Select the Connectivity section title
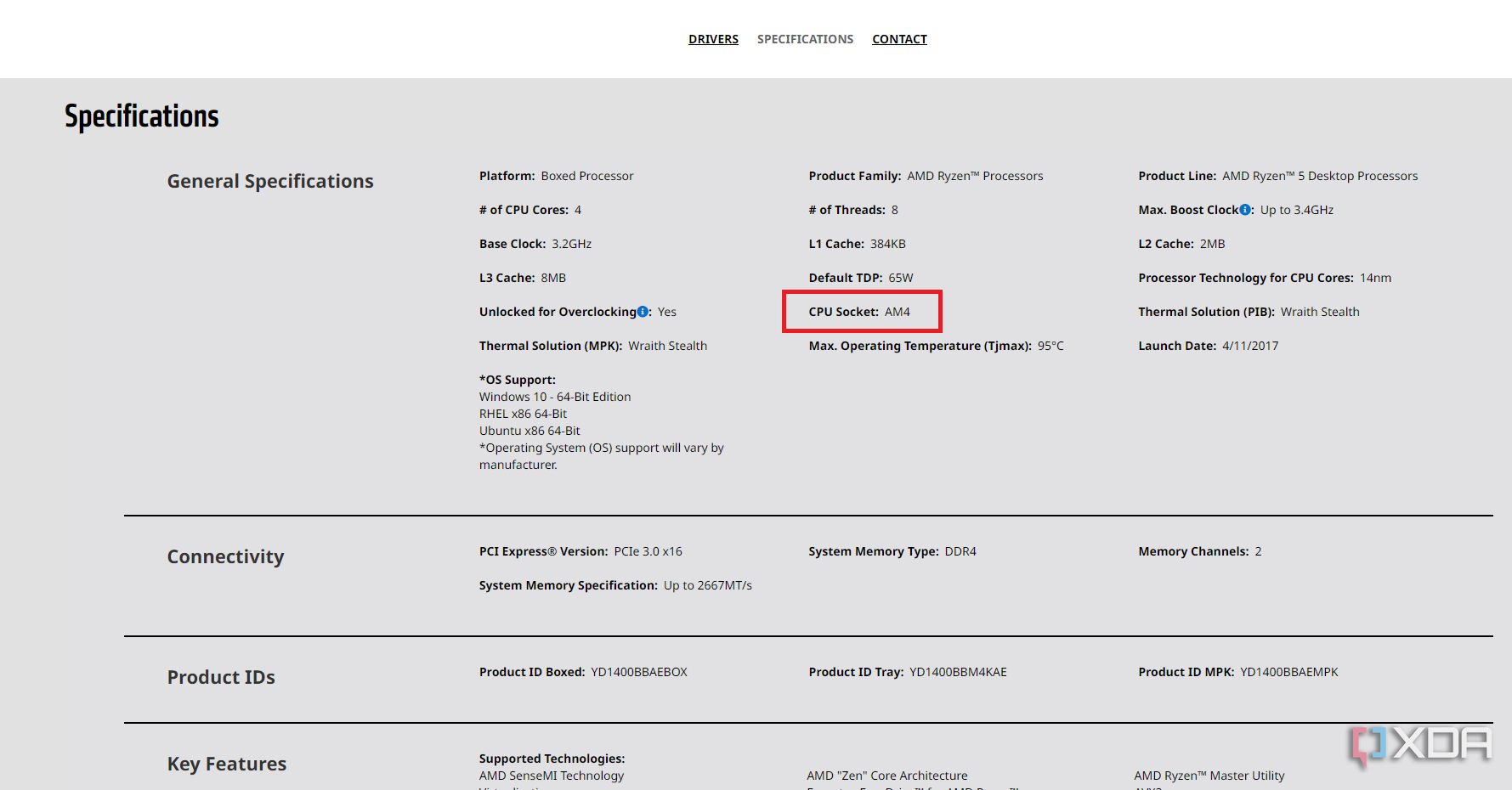1512x790 pixels. 225,556
